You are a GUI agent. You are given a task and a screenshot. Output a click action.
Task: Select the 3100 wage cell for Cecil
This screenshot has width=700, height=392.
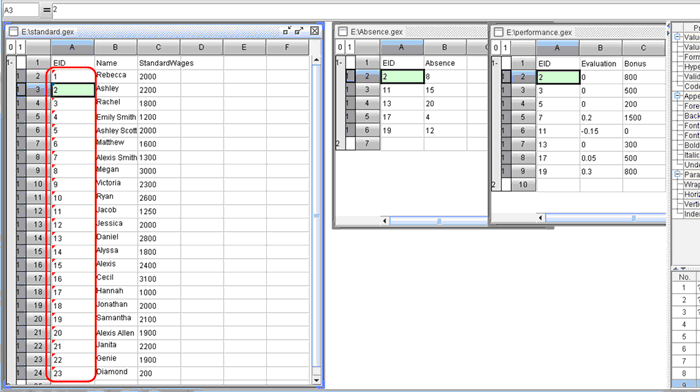click(x=159, y=279)
